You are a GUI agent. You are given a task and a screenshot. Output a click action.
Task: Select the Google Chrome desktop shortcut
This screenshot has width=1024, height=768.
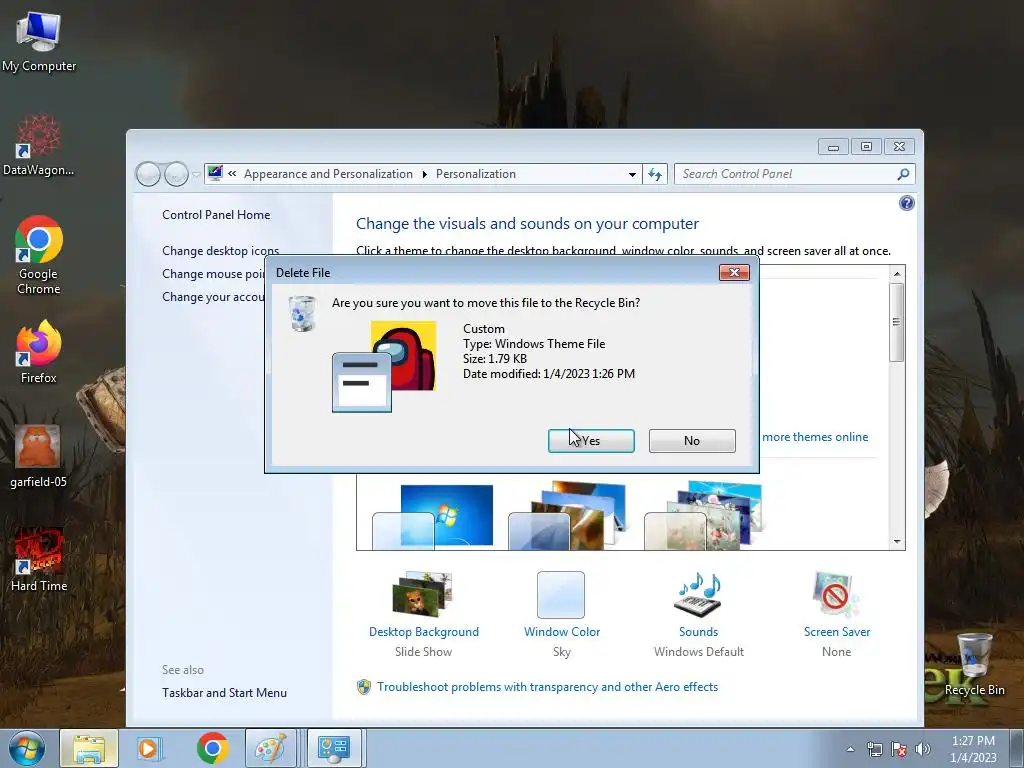pos(39,255)
